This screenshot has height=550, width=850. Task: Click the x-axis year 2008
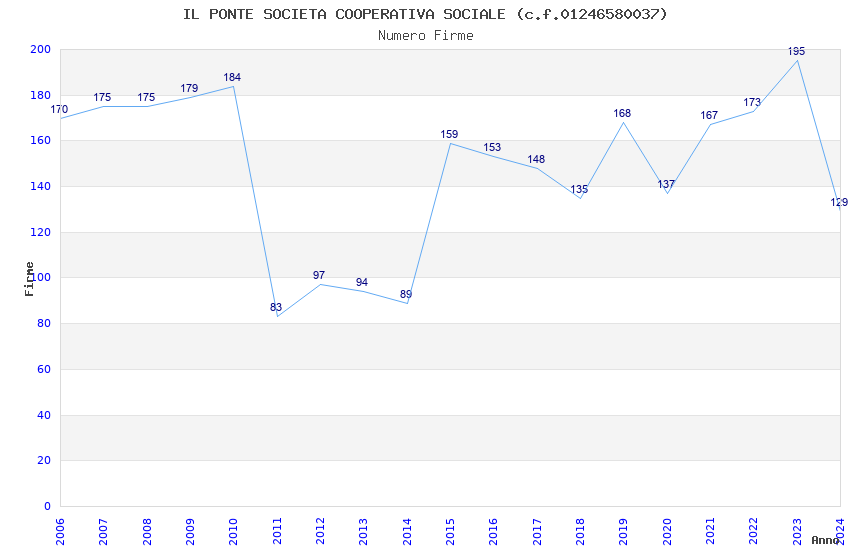pos(146,531)
